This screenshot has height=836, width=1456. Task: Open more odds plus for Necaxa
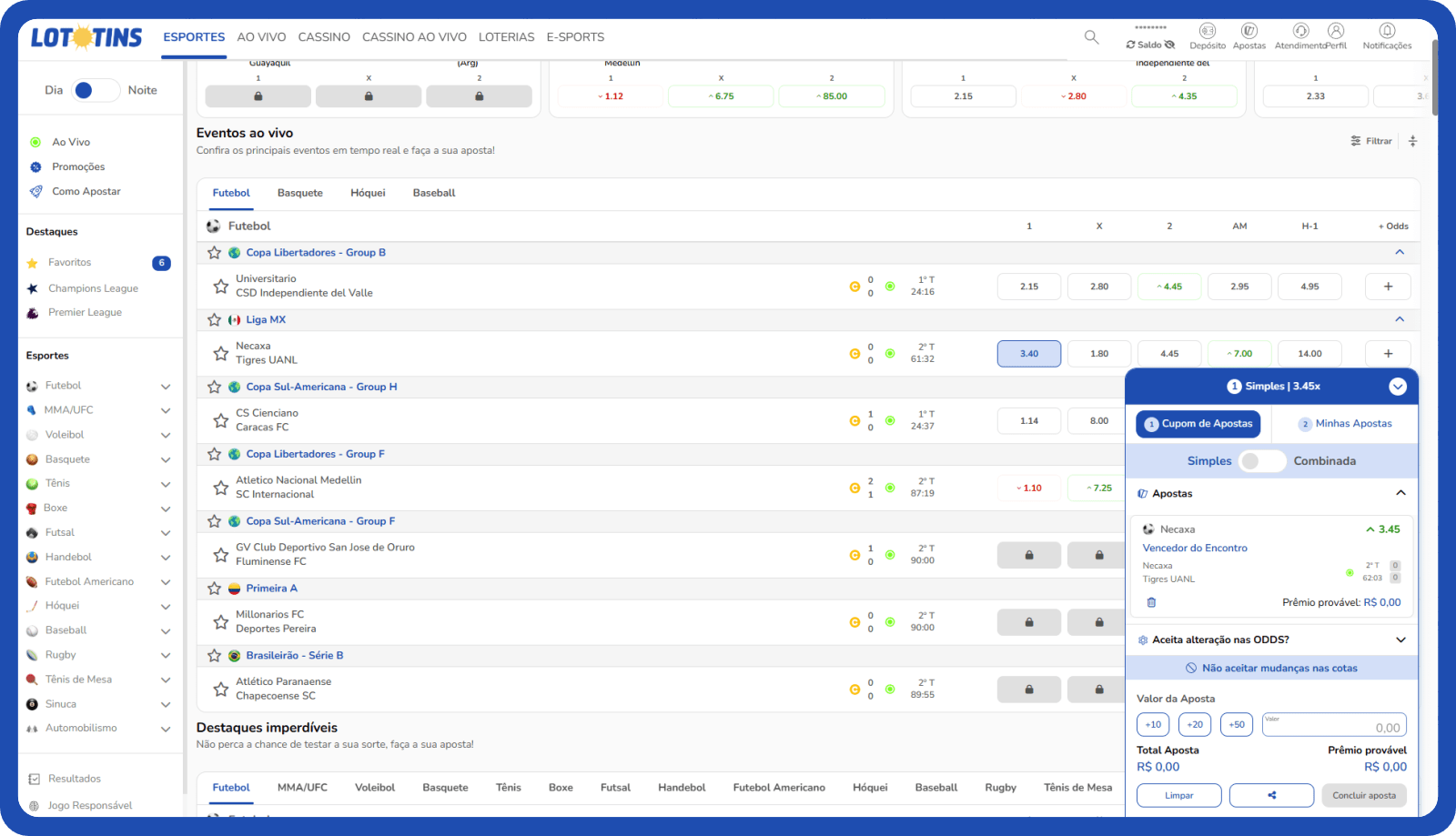pyautogui.click(x=1388, y=354)
